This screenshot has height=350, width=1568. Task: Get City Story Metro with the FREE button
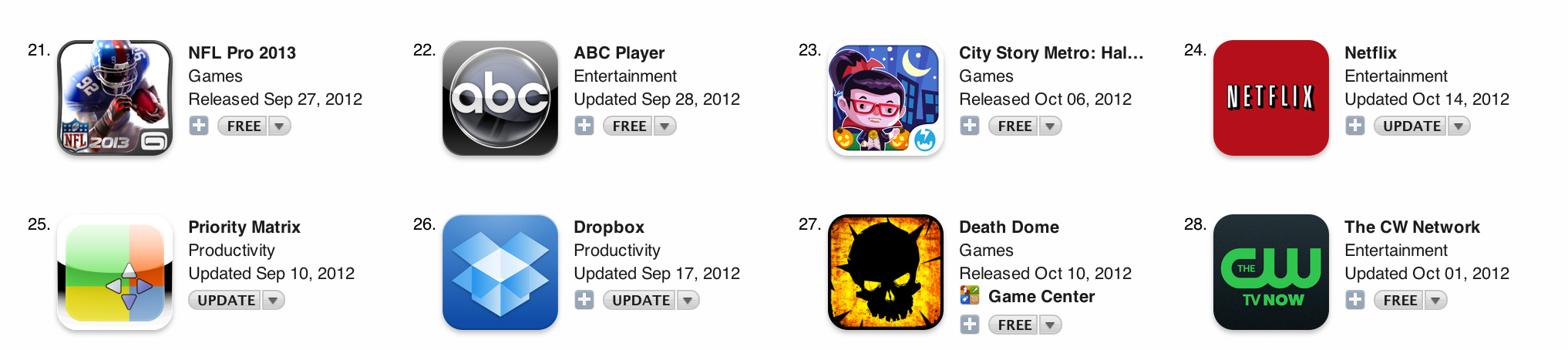(1014, 126)
